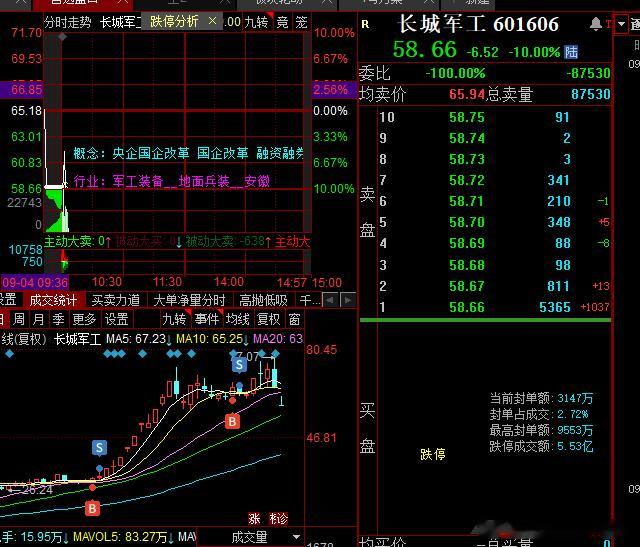Click the 09-04 09:36 time cursor label
This screenshot has height=547, width=640.
[x=35, y=282]
